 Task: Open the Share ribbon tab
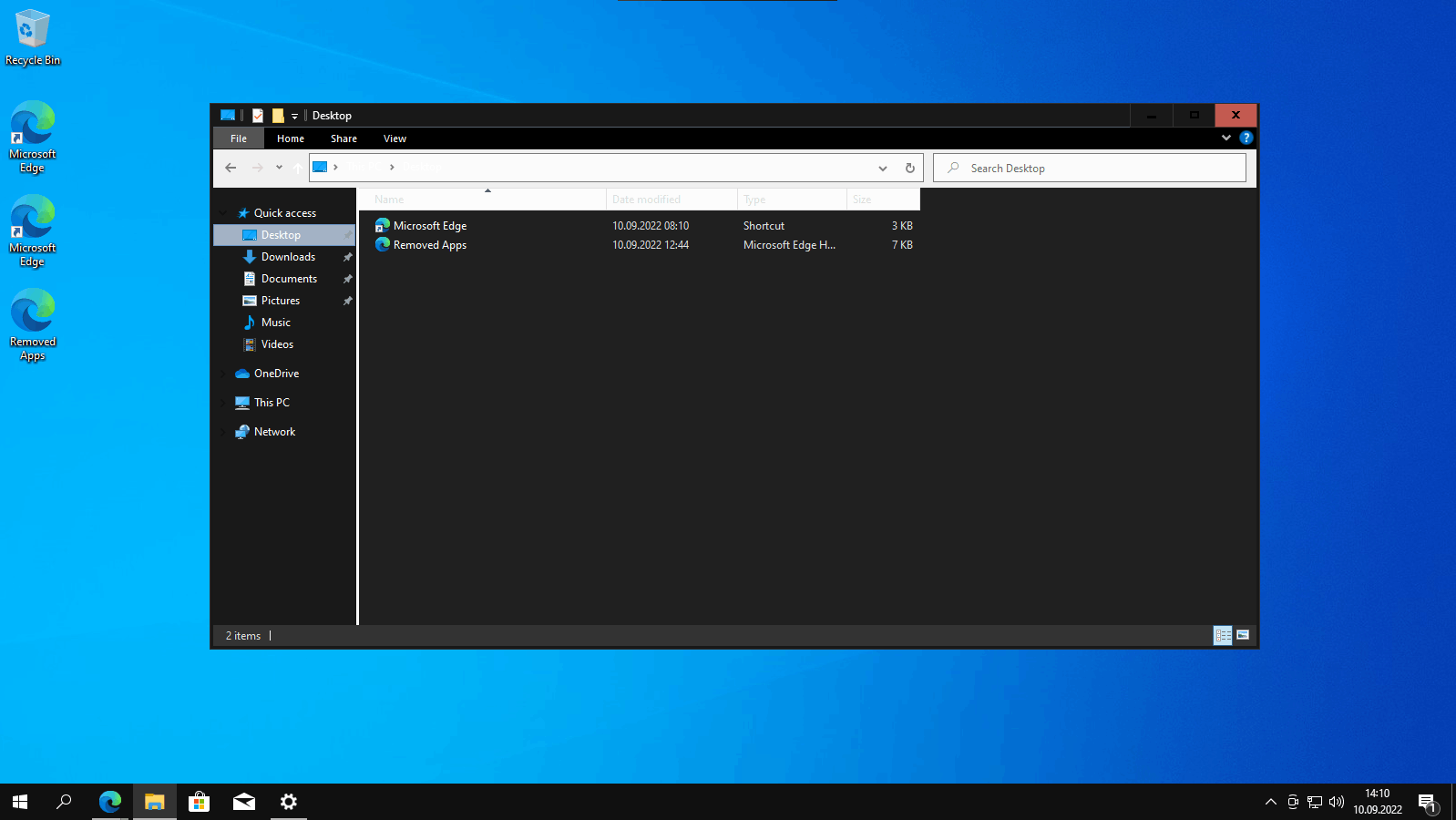point(343,138)
